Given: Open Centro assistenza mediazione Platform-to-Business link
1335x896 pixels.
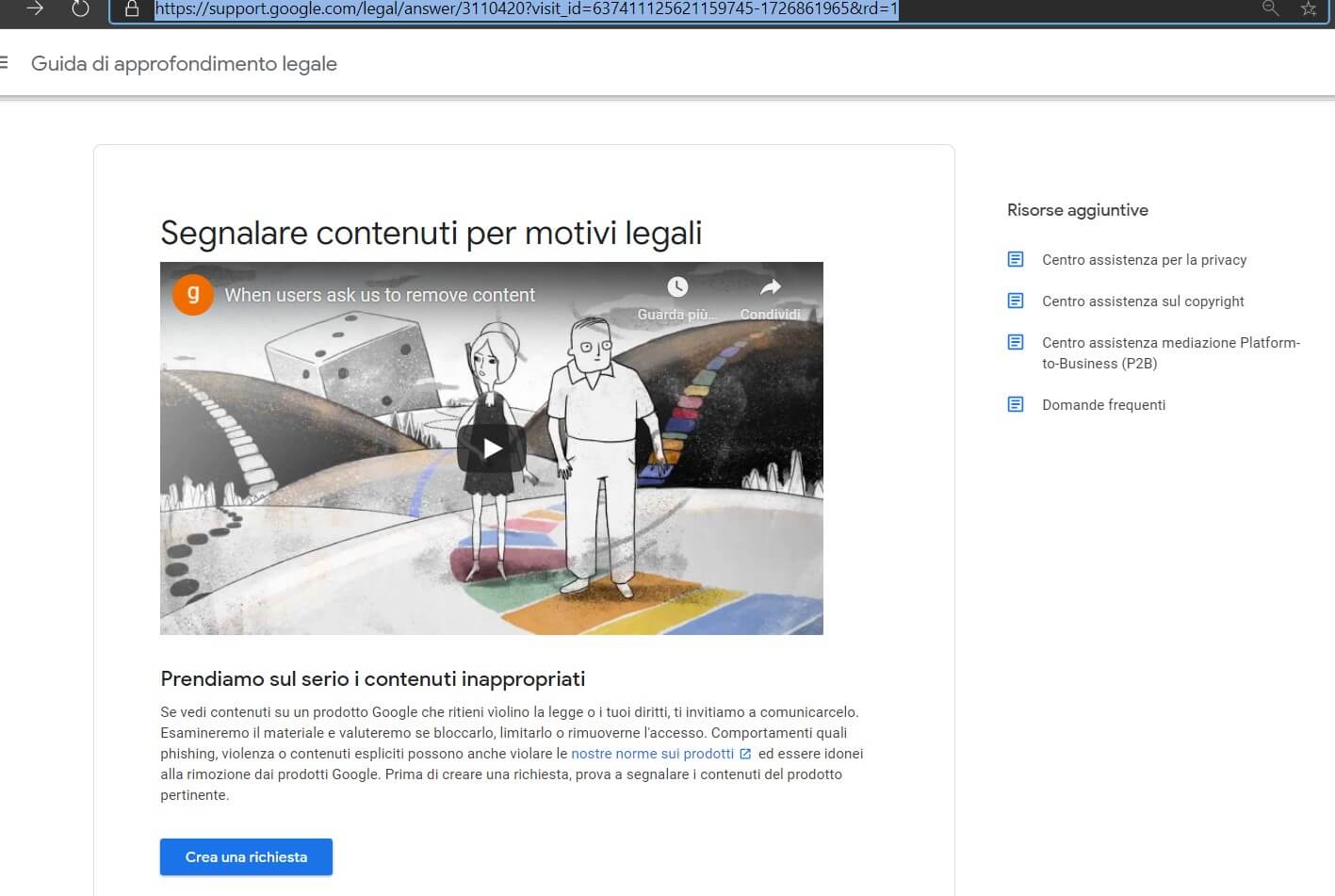Looking at the screenshot, I should [x=1170, y=352].
